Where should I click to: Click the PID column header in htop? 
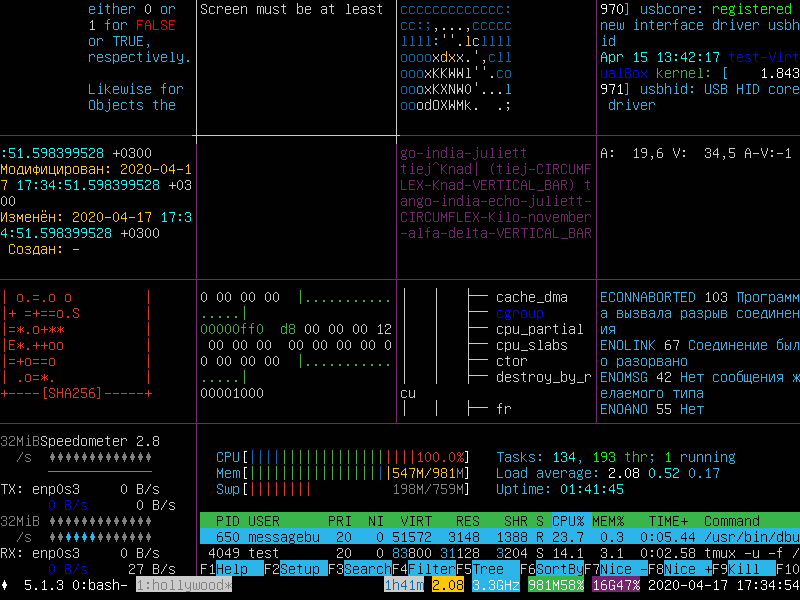pyautogui.click(x=227, y=521)
